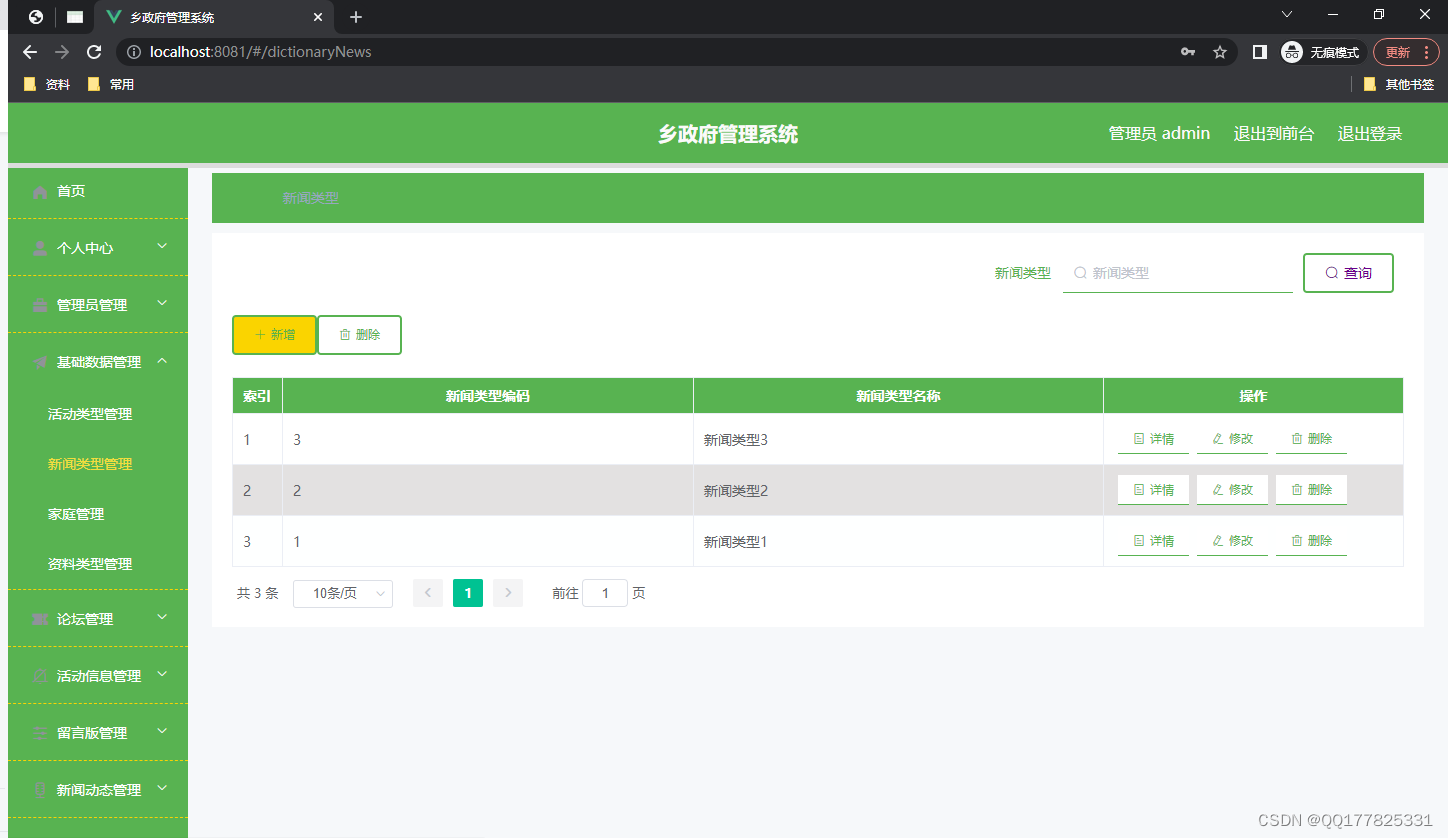Click 退出登录 in the header
This screenshot has height=838, width=1448.
coord(1370,134)
